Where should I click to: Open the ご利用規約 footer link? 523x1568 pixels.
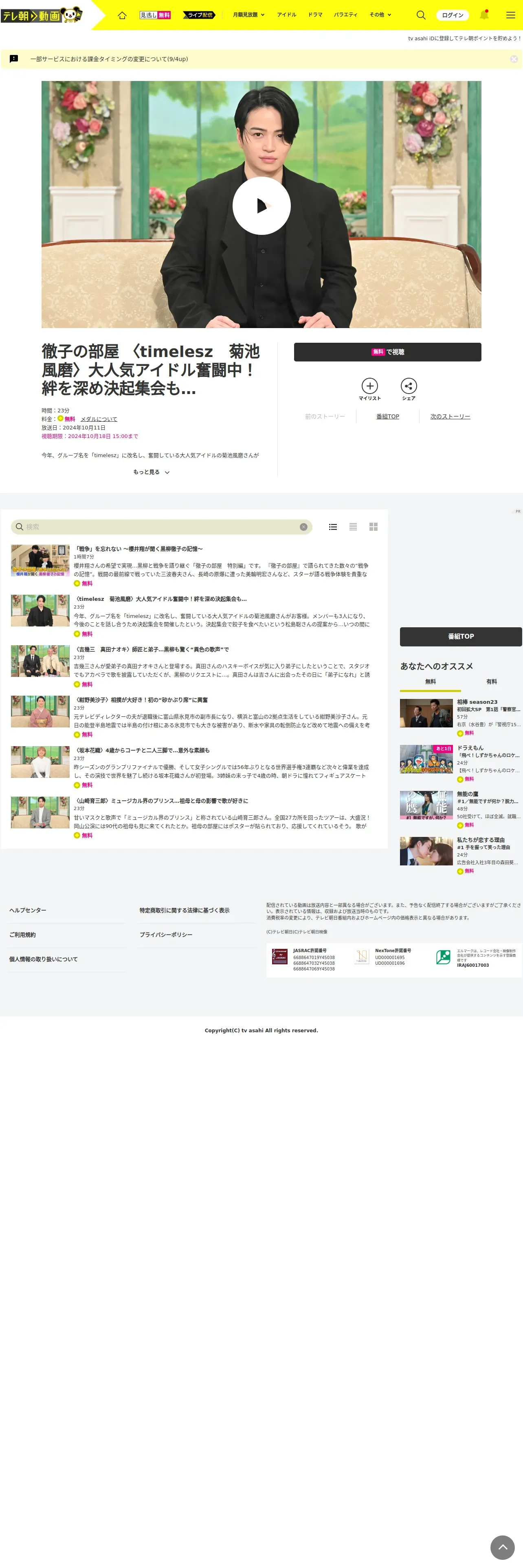click(x=22, y=935)
